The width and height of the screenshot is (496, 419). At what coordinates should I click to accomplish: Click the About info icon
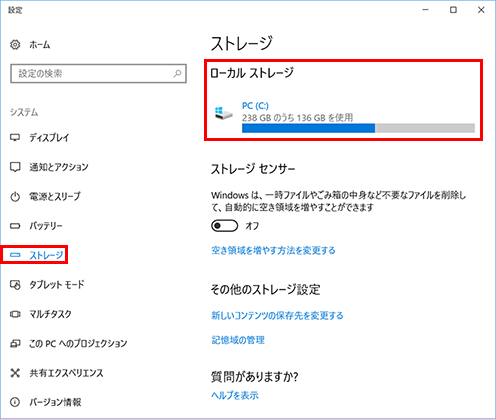pos(15,402)
